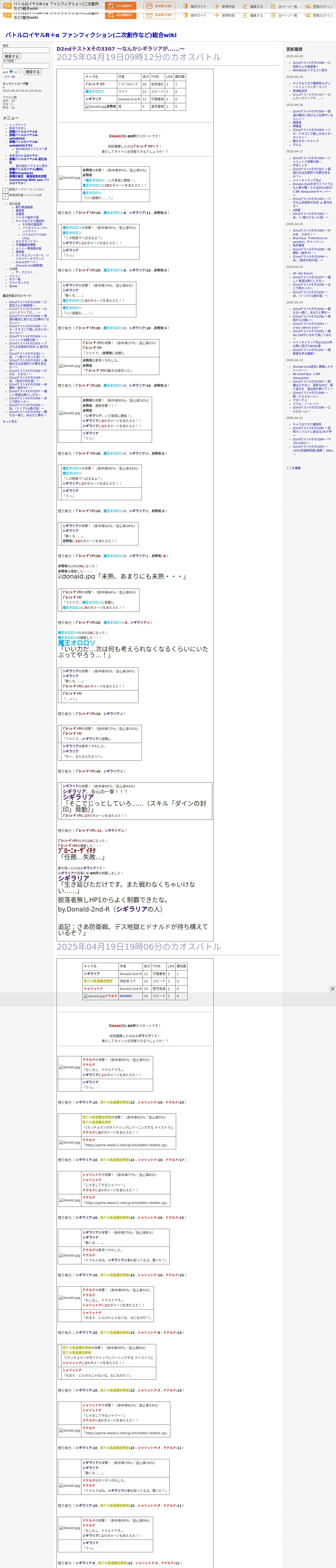Open 04 -Abi Eshuh- in 更新履歴
336x1568 pixels.
tap(303, 273)
